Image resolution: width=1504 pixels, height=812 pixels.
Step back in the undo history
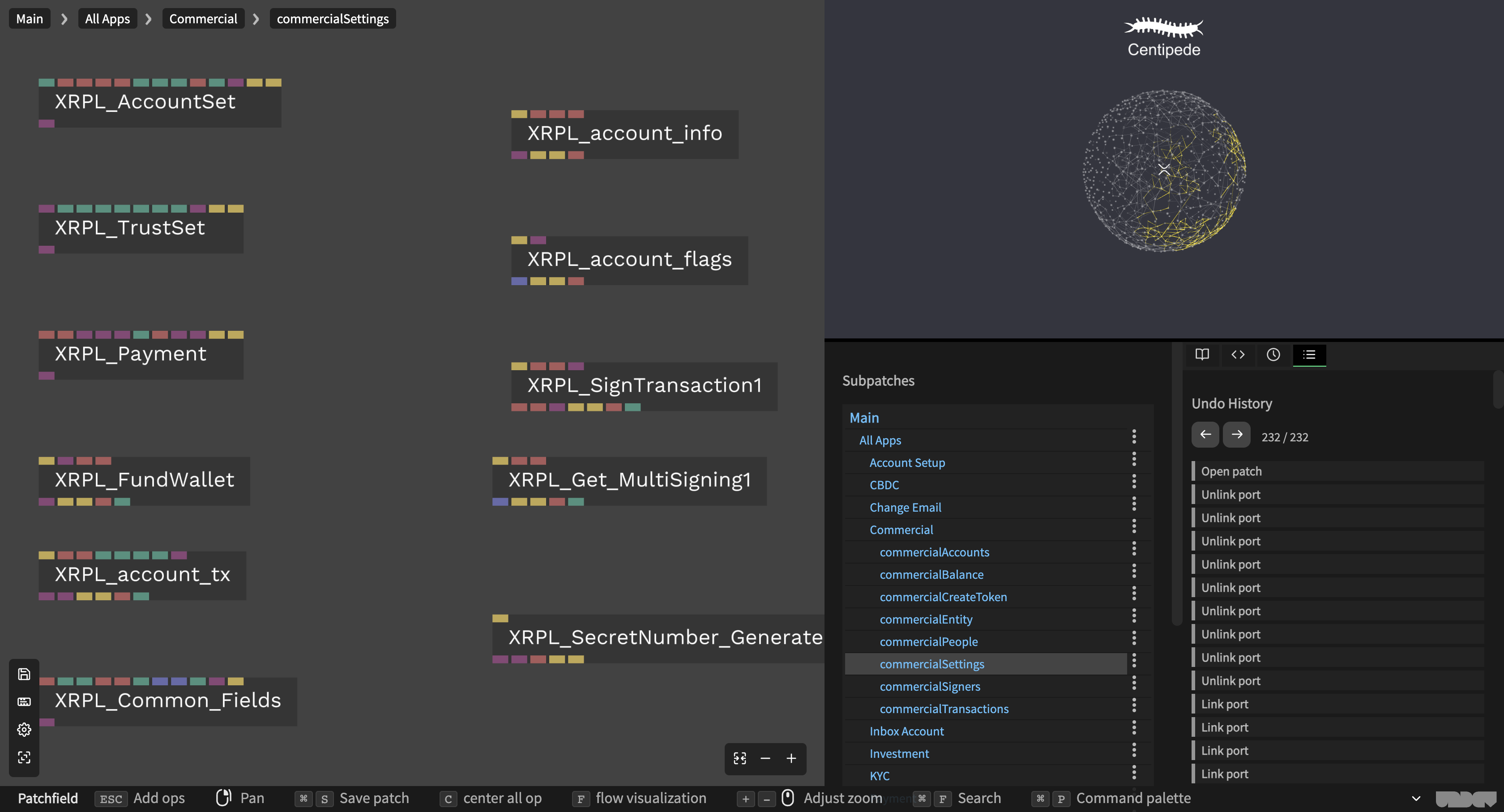[1205, 435]
